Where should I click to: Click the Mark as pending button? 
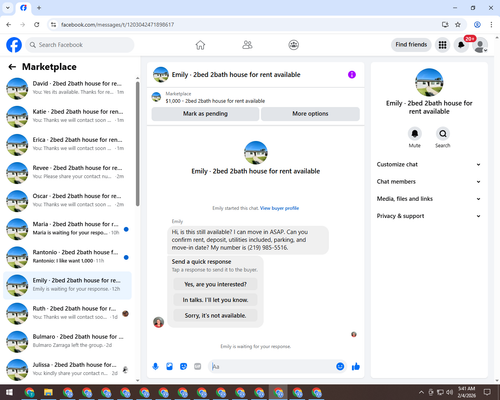coord(205,114)
